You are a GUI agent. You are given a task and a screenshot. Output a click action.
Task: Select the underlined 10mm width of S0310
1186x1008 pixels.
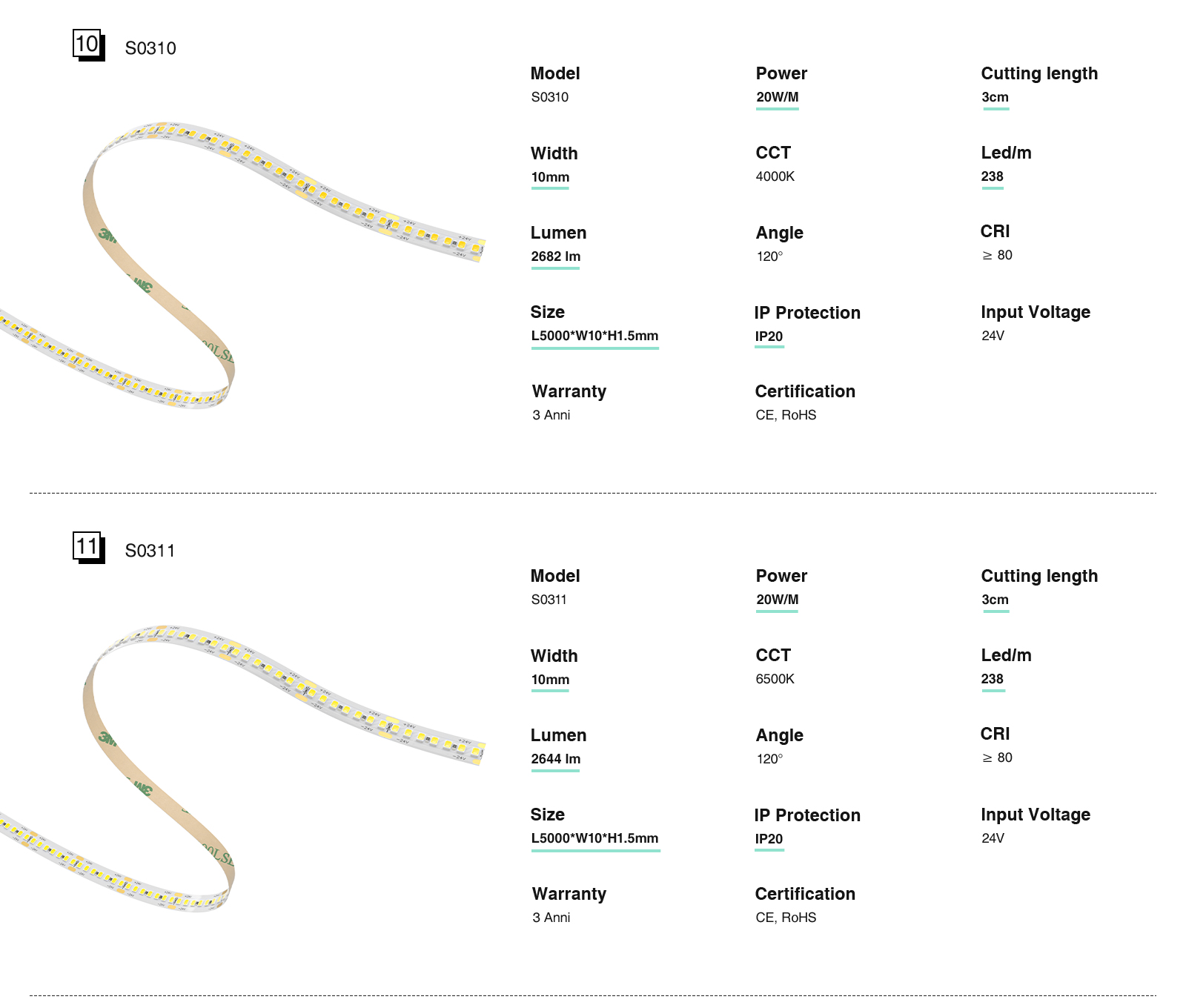[550, 177]
